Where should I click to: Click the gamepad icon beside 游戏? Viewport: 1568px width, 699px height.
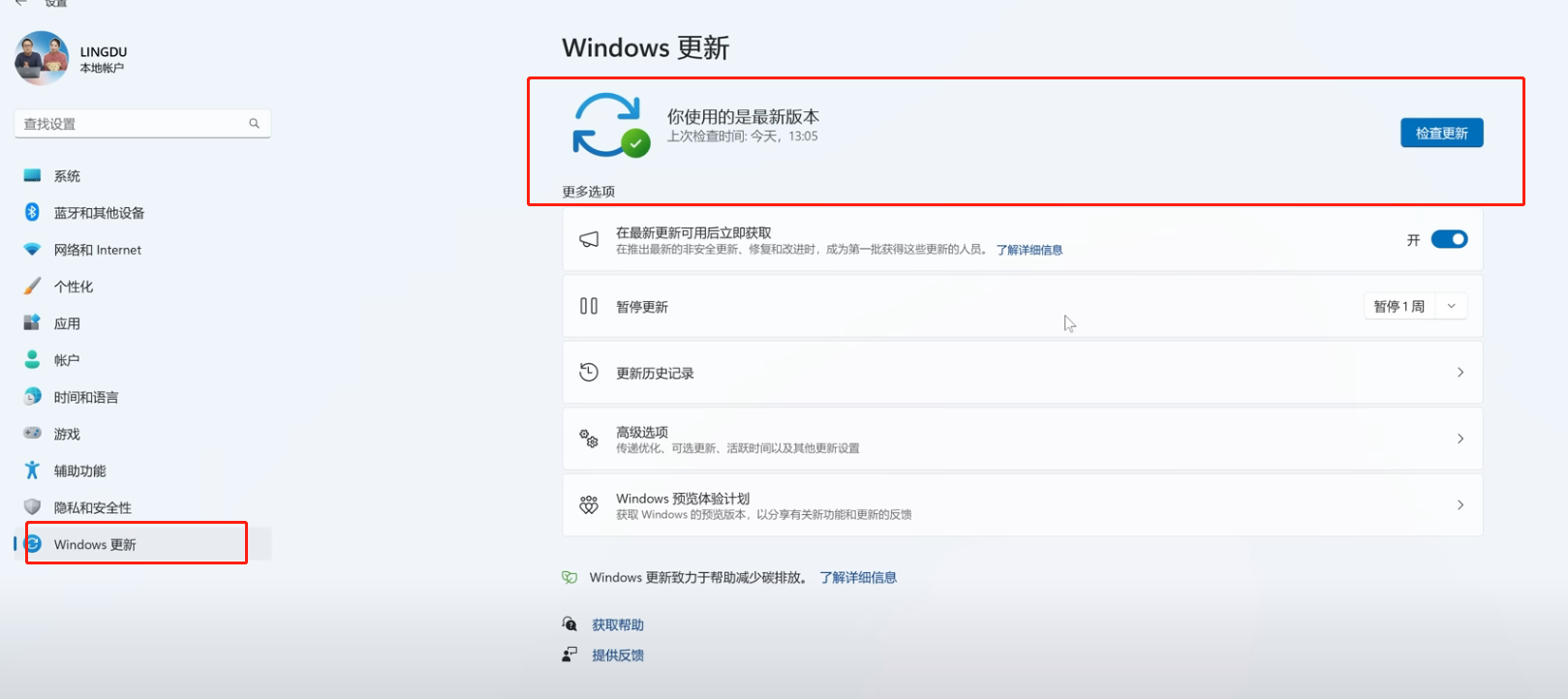click(32, 434)
